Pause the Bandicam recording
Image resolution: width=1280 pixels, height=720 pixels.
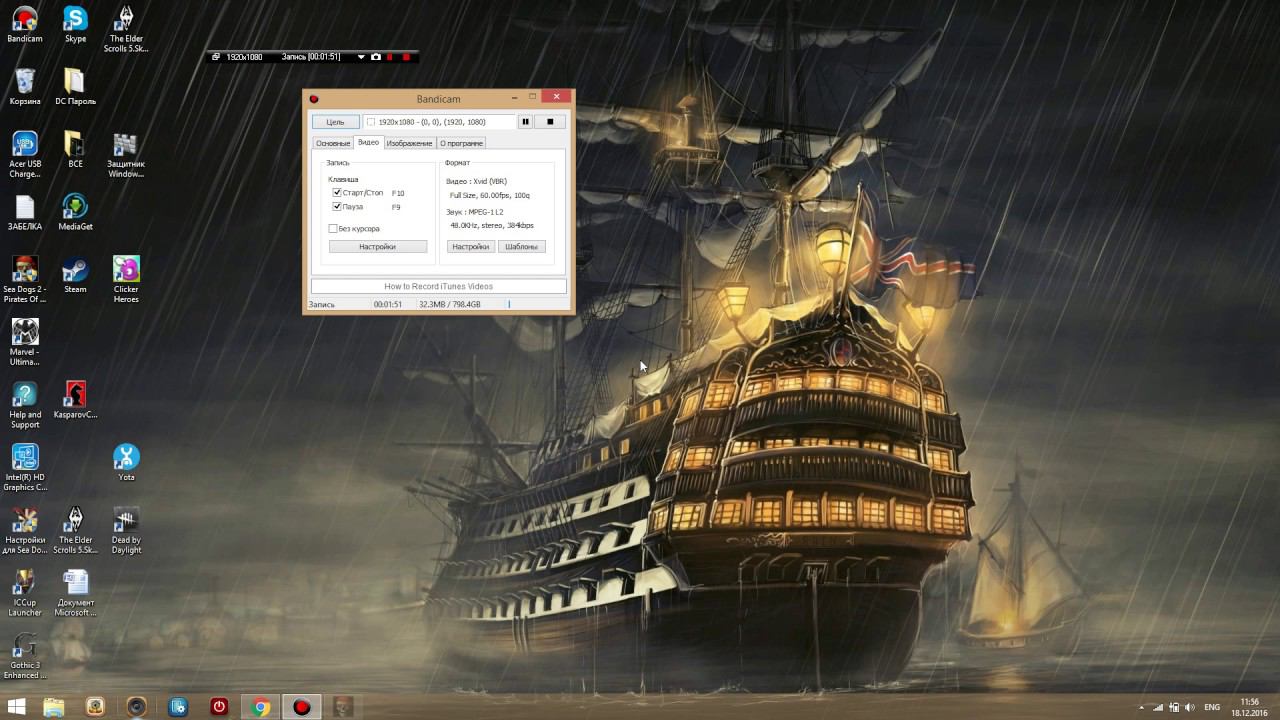tap(525, 122)
